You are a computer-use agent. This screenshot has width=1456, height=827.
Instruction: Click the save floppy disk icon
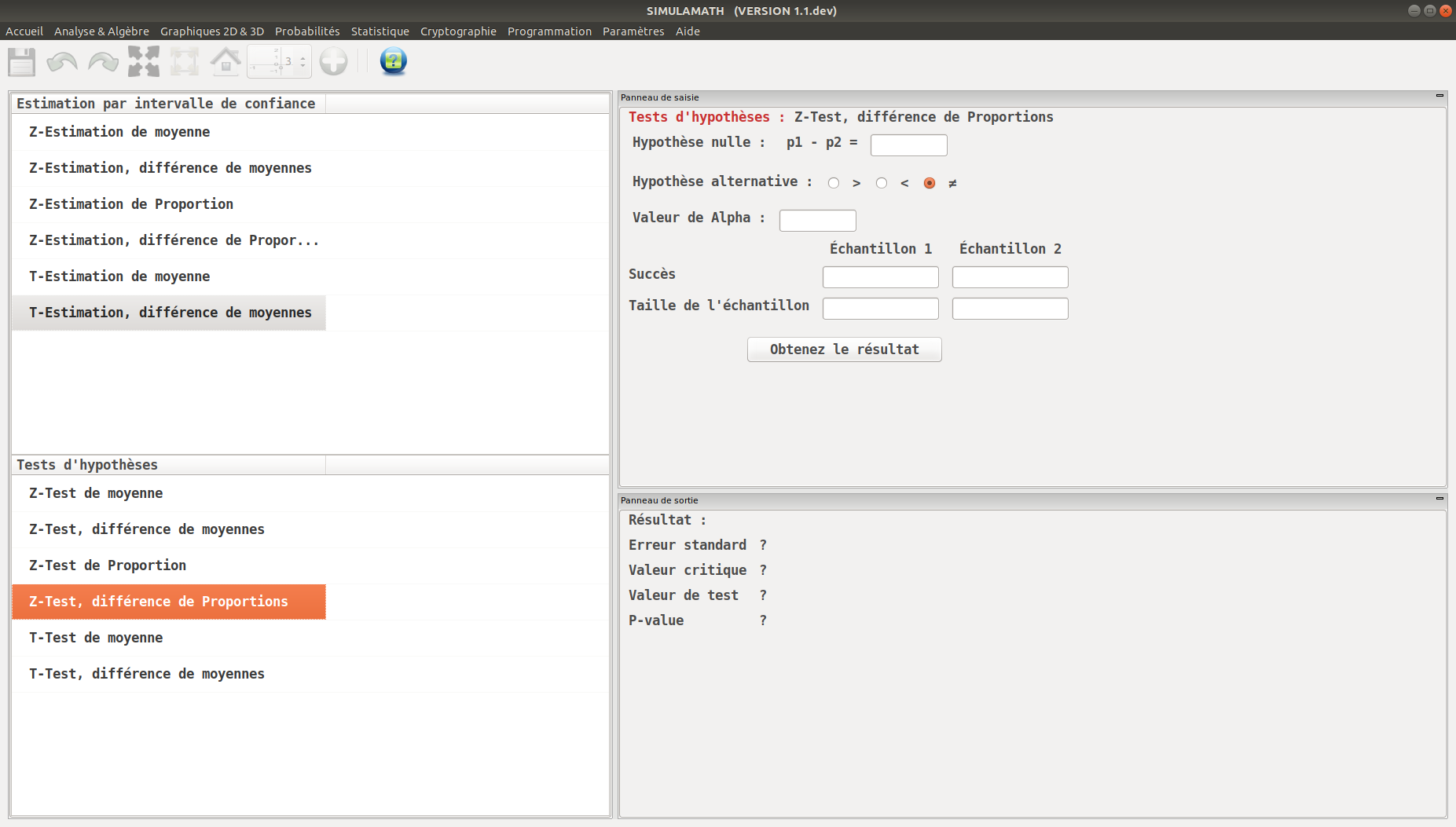pos(22,61)
